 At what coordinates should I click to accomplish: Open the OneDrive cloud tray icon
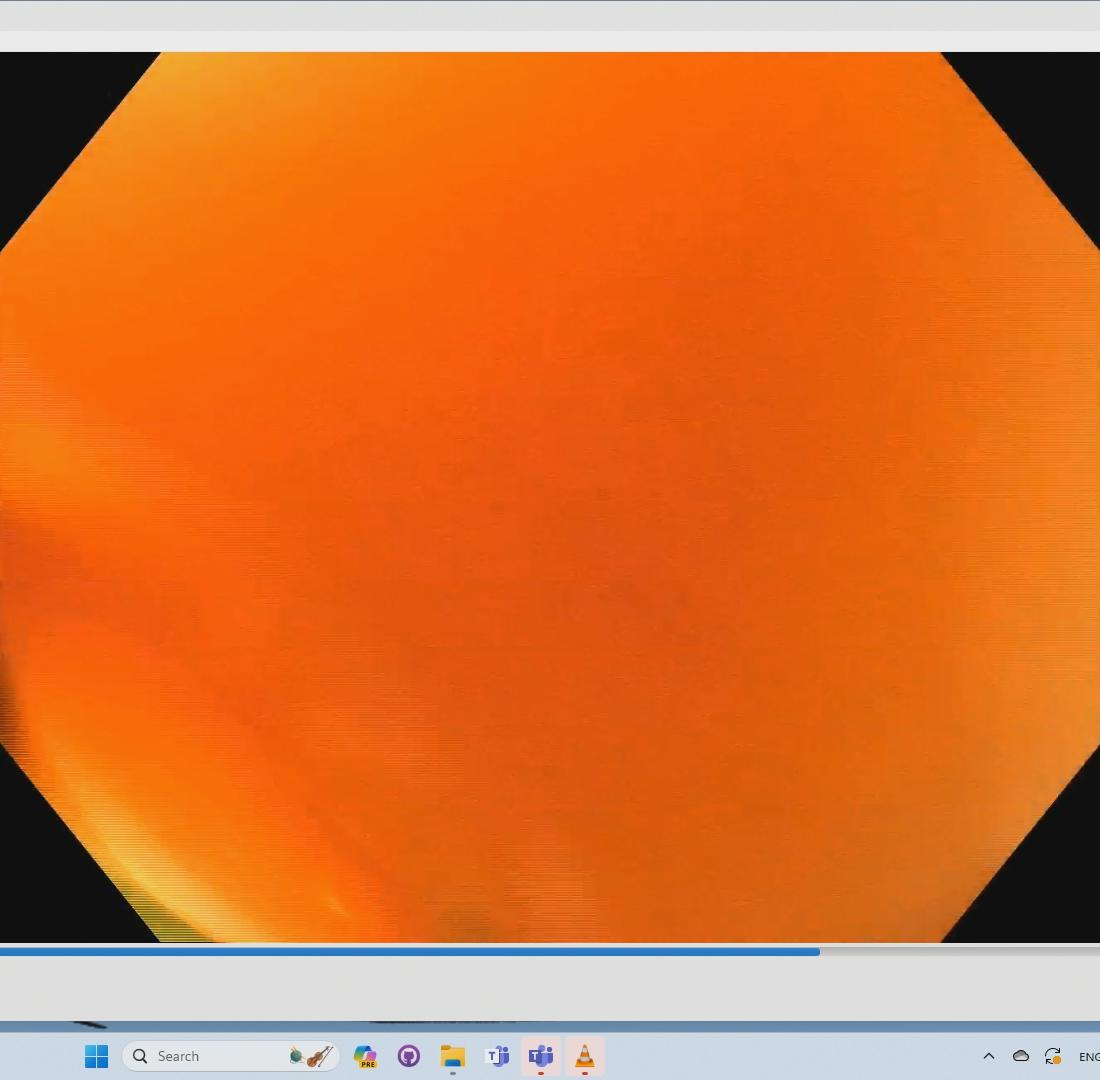1021,1055
